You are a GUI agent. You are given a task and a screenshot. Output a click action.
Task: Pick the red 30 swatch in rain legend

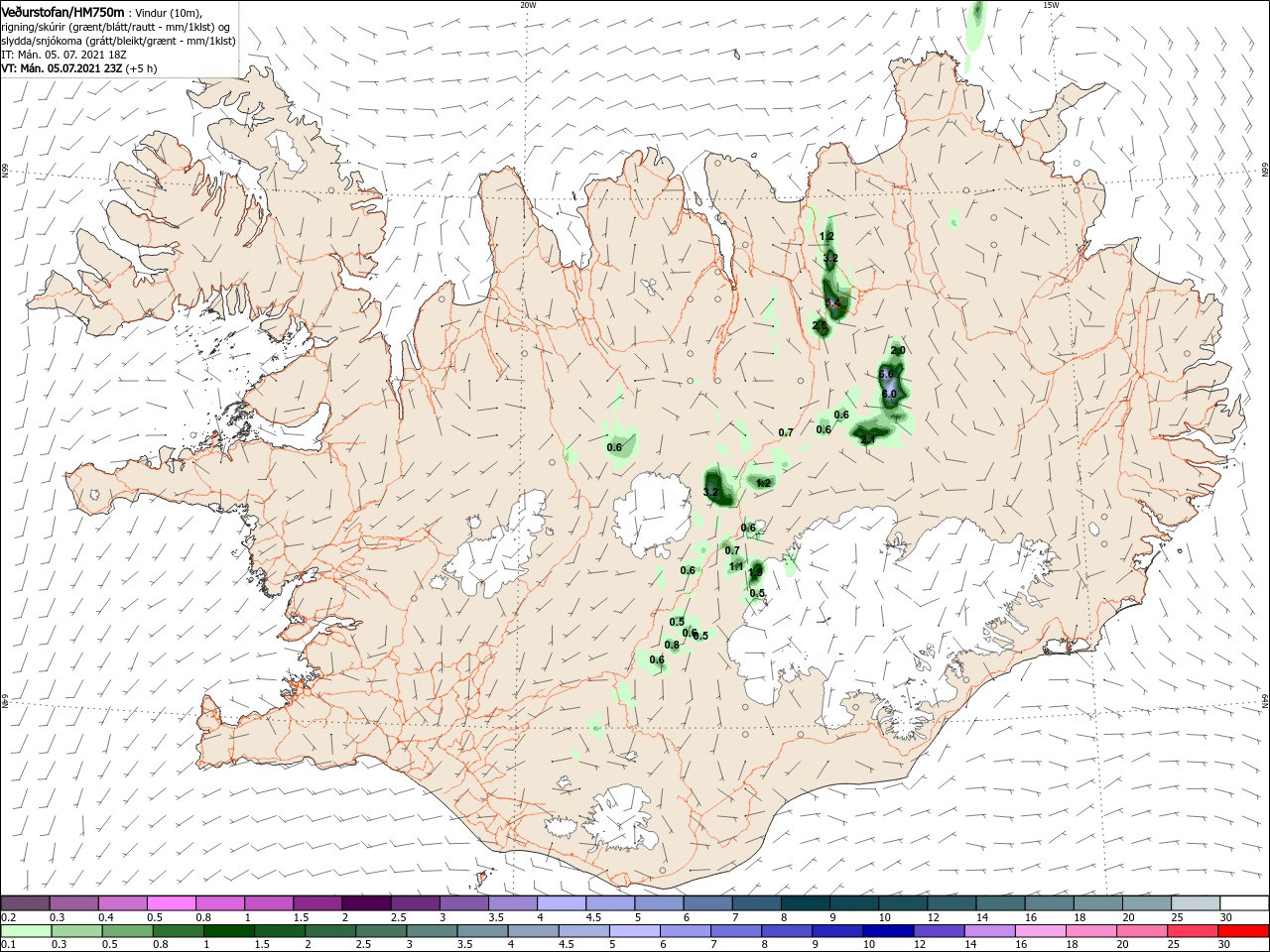click(1244, 931)
